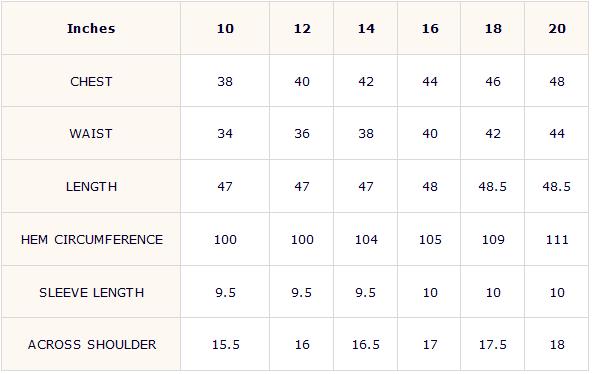Click the LENGTH row label
This screenshot has height=374, width=592.
pos(91,186)
